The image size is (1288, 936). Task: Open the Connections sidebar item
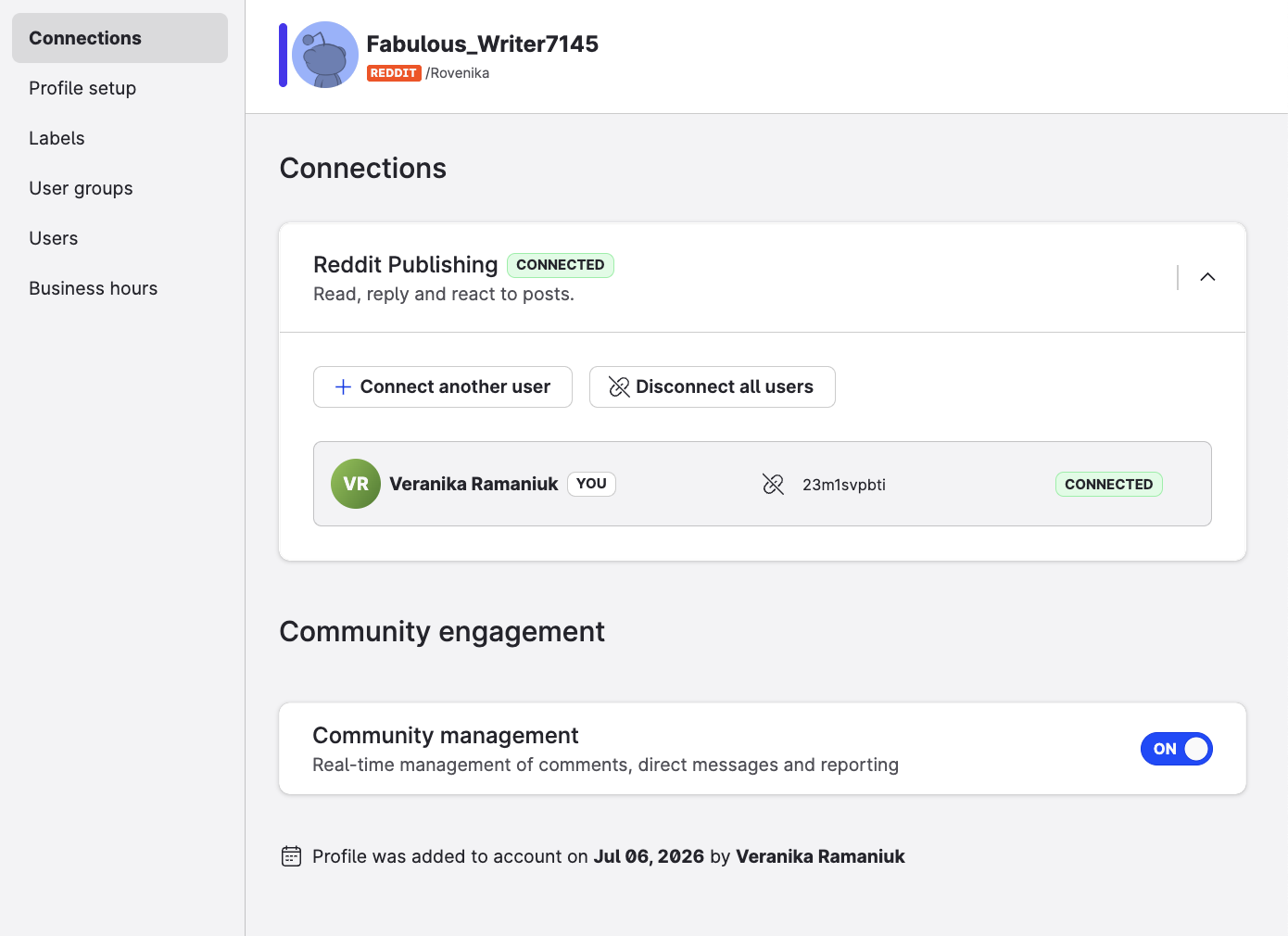pyautogui.click(x=120, y=38)
